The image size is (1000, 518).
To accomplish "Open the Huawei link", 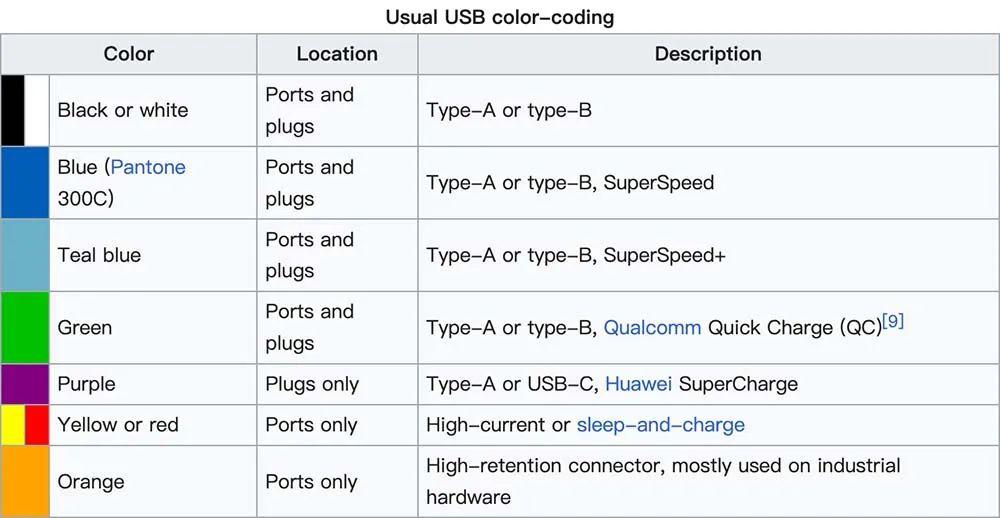I will (x=638, y=384).
